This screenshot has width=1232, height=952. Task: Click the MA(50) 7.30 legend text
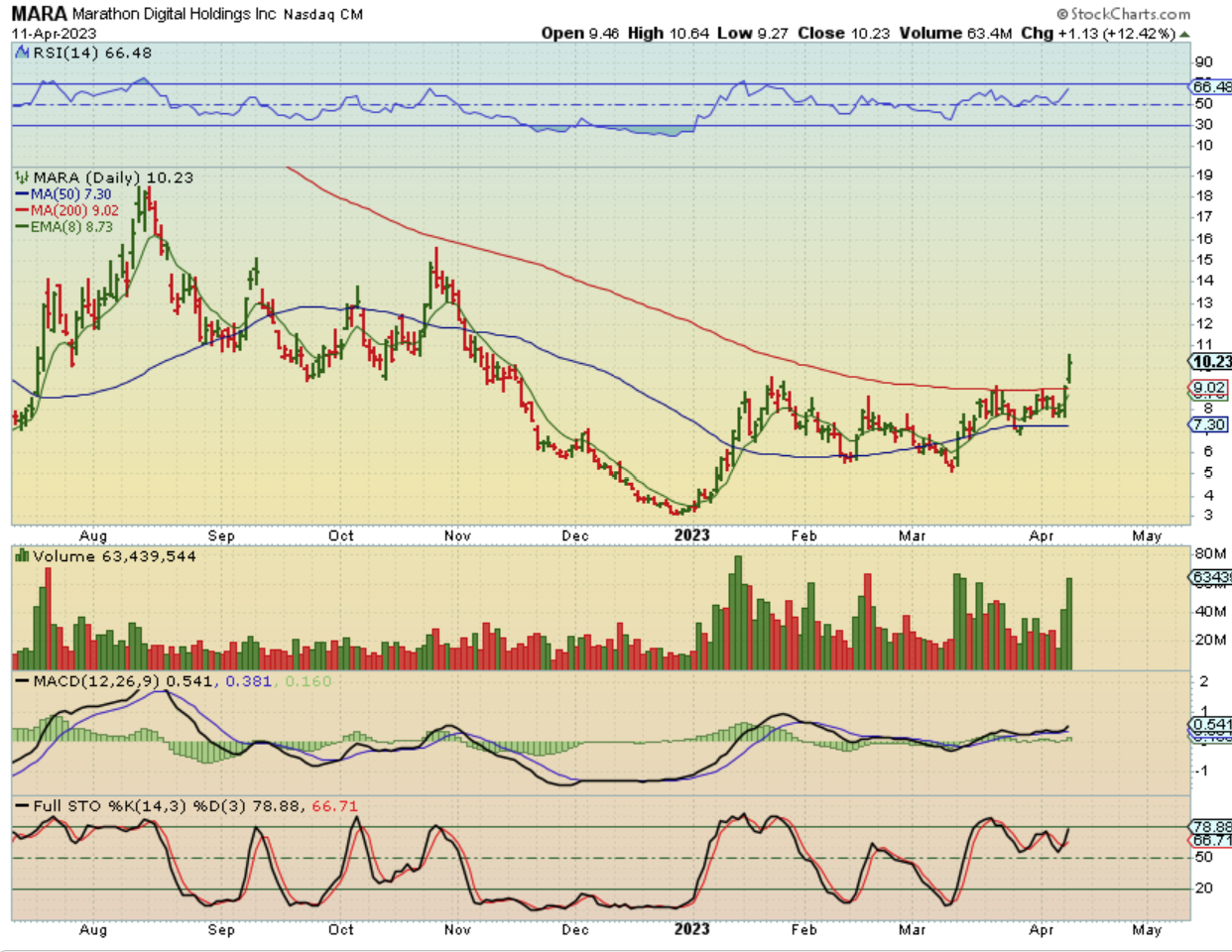point(71,194)
